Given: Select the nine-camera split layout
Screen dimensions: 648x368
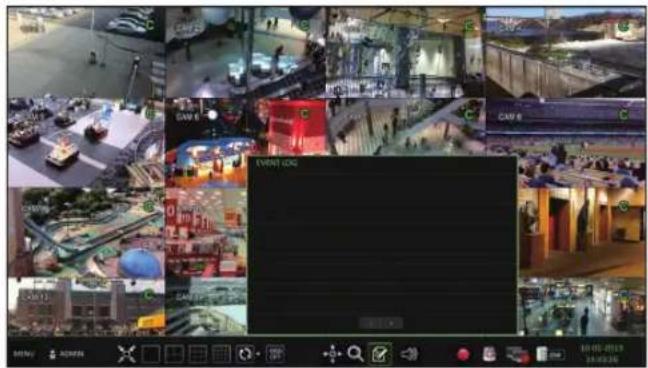Looking at the screenshot, I should click(x=198, y=354).
